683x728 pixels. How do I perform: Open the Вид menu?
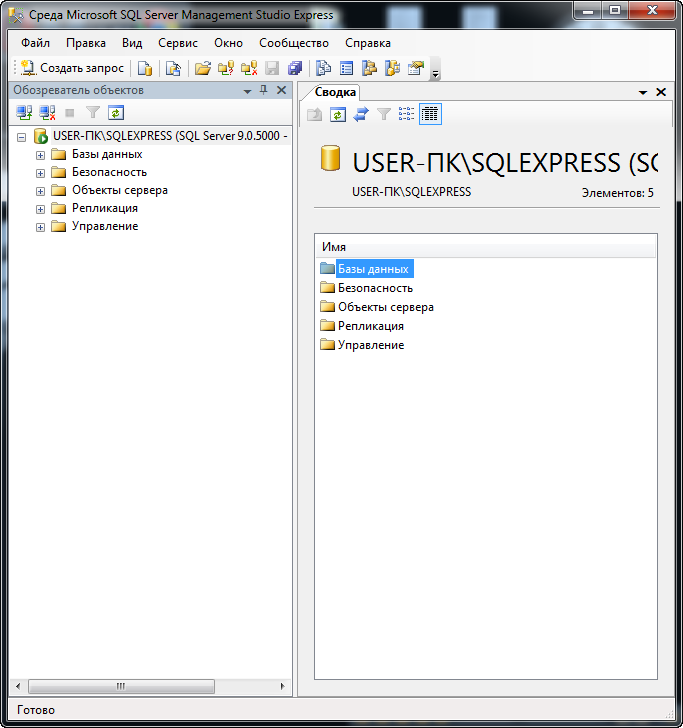pos(132,43)
